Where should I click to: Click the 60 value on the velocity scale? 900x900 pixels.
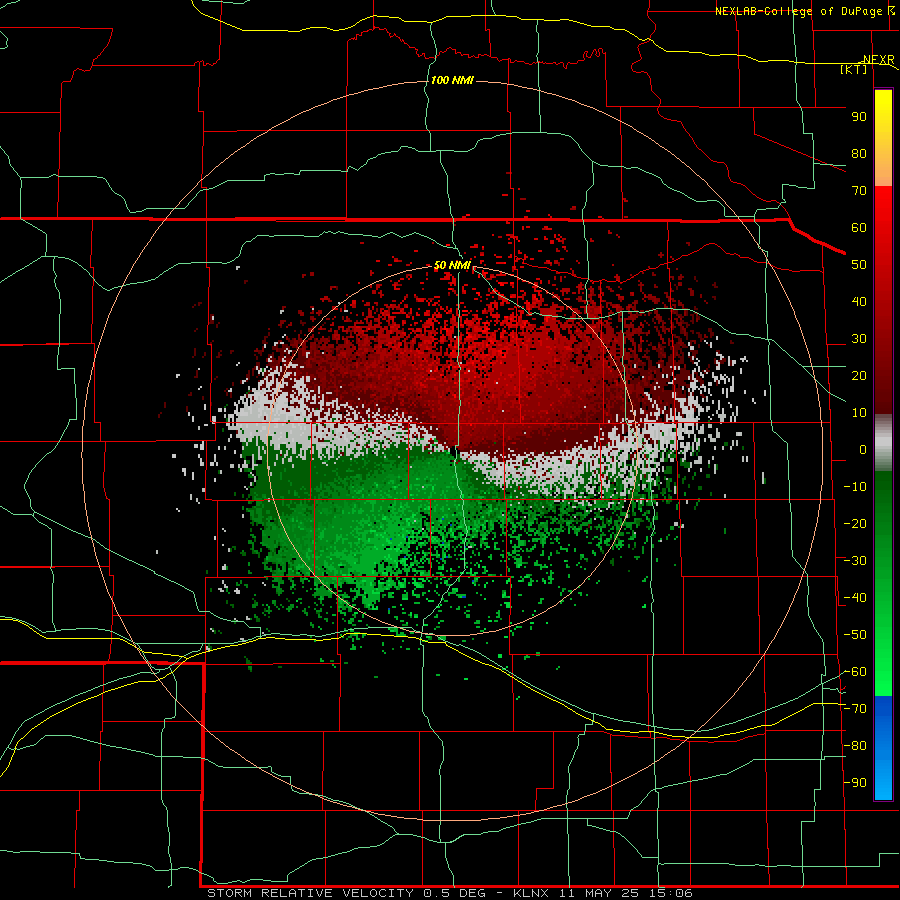[x=859, y=228]
